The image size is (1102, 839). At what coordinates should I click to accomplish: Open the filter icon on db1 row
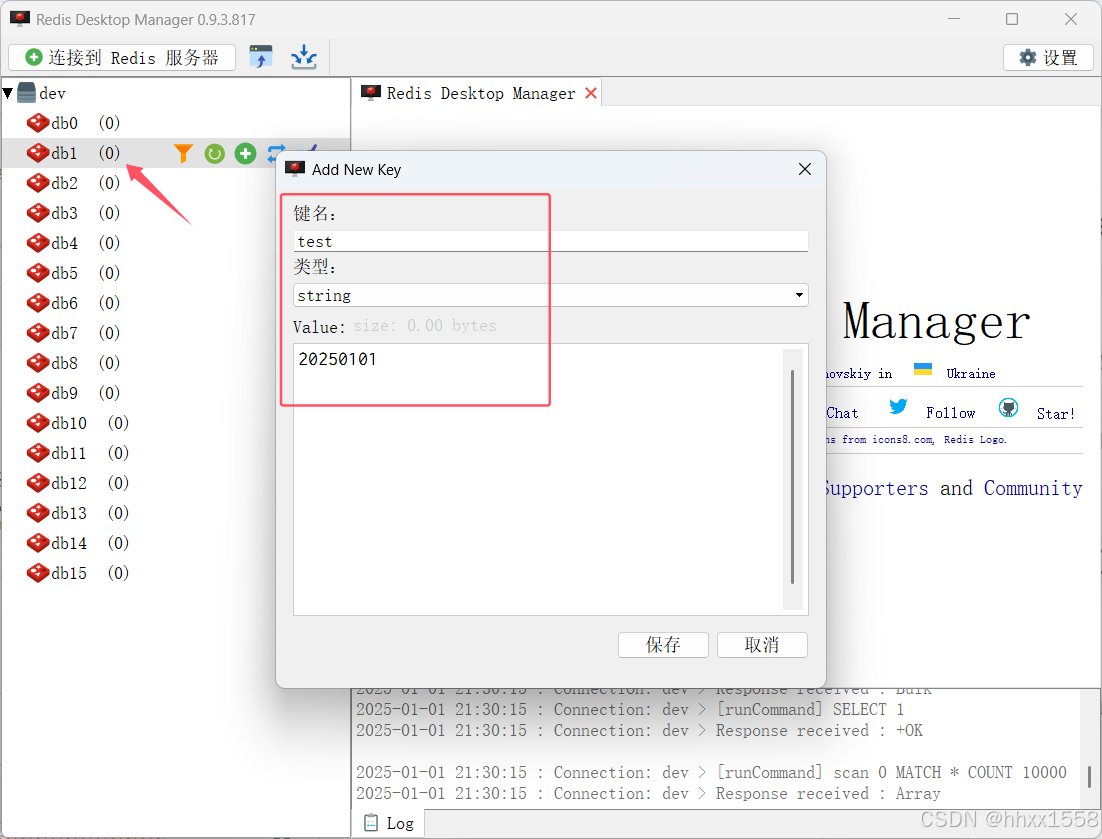point(183,153)
